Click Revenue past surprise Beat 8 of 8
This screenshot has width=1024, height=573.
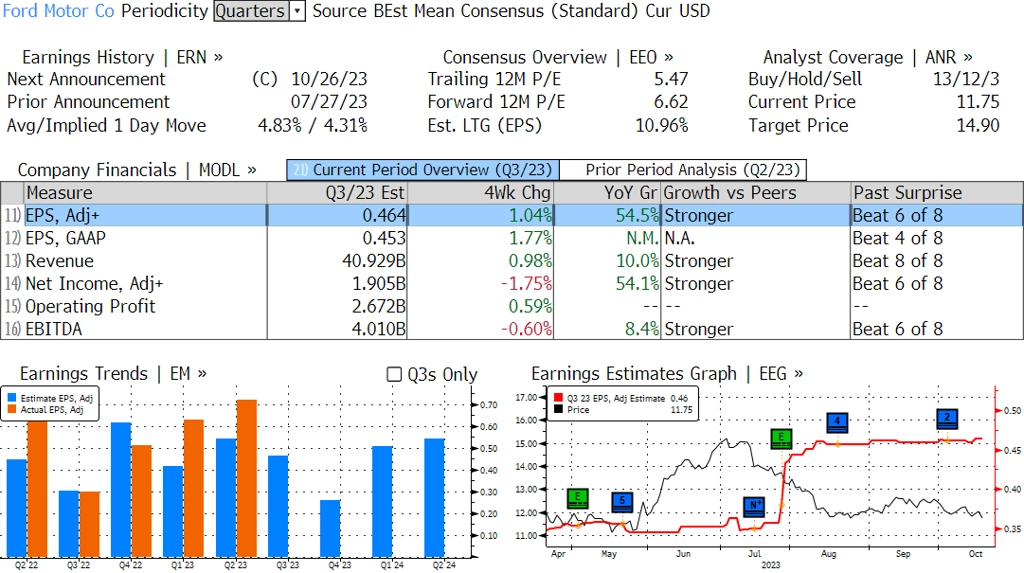click(x=897, y=261)
